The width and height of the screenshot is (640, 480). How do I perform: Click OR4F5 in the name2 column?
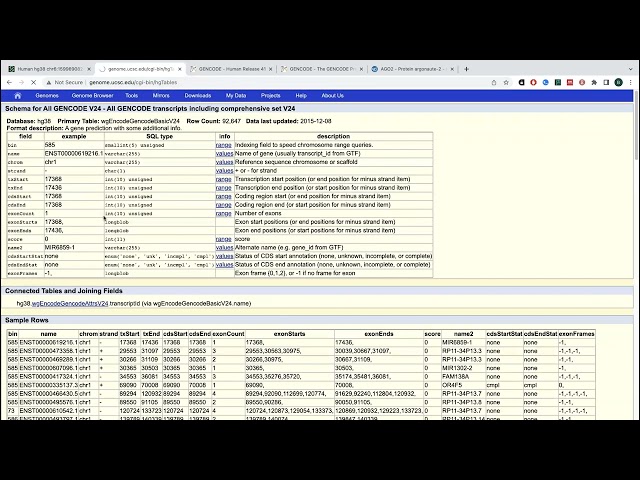[x=452, y=385]
